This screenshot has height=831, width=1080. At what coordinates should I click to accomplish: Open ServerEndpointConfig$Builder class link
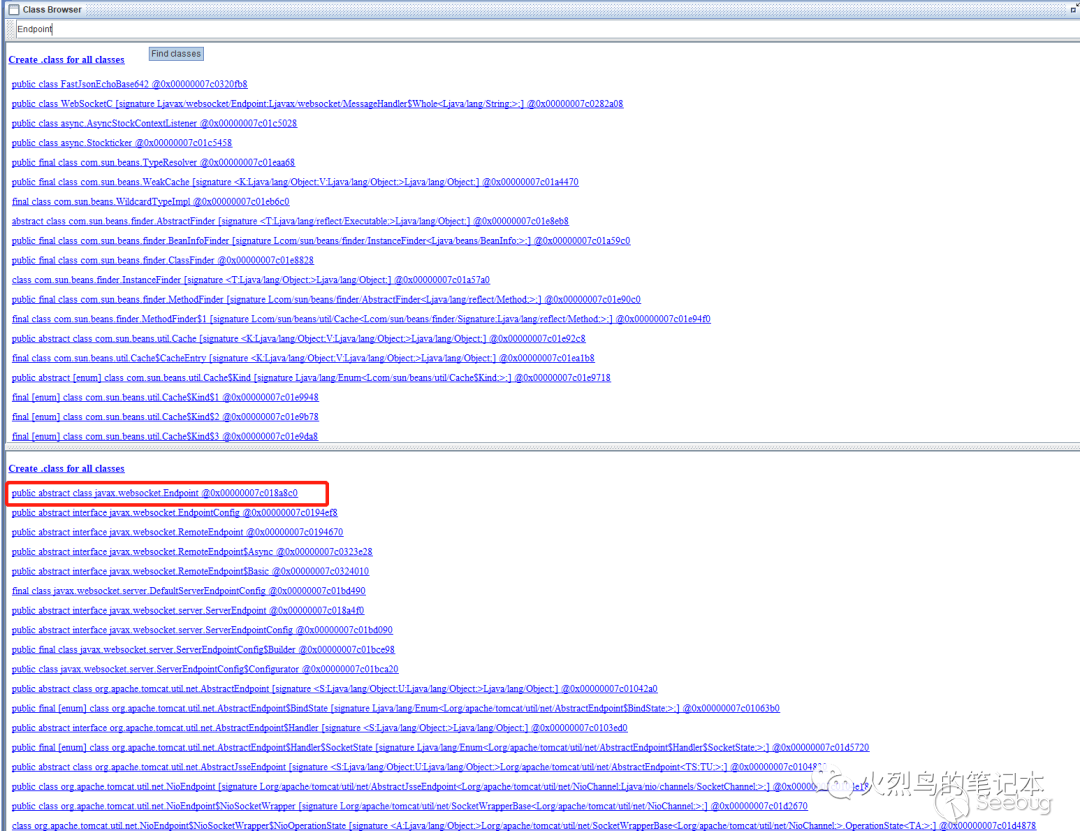pos(203,650)
